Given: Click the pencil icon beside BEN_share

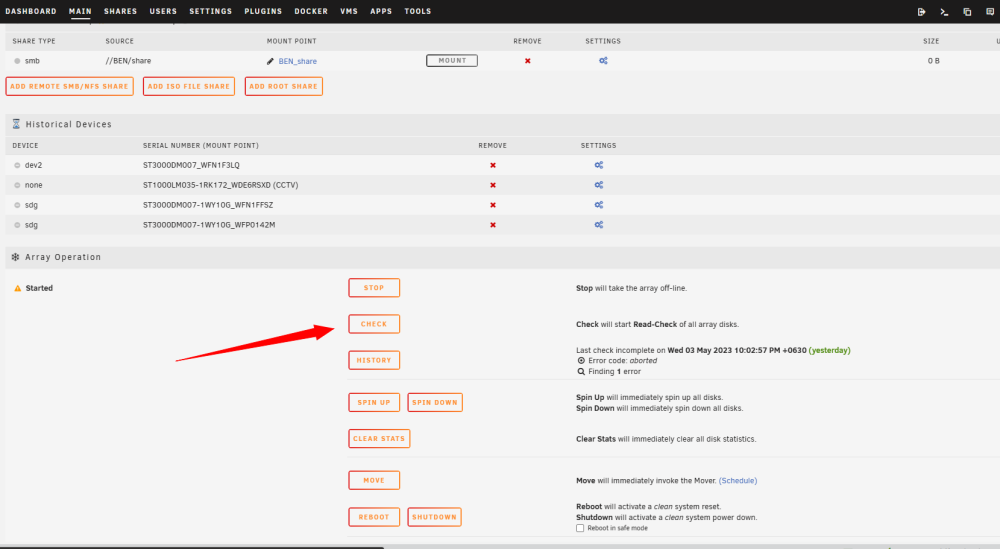Looking at the screenshot, I should (270, 61).
